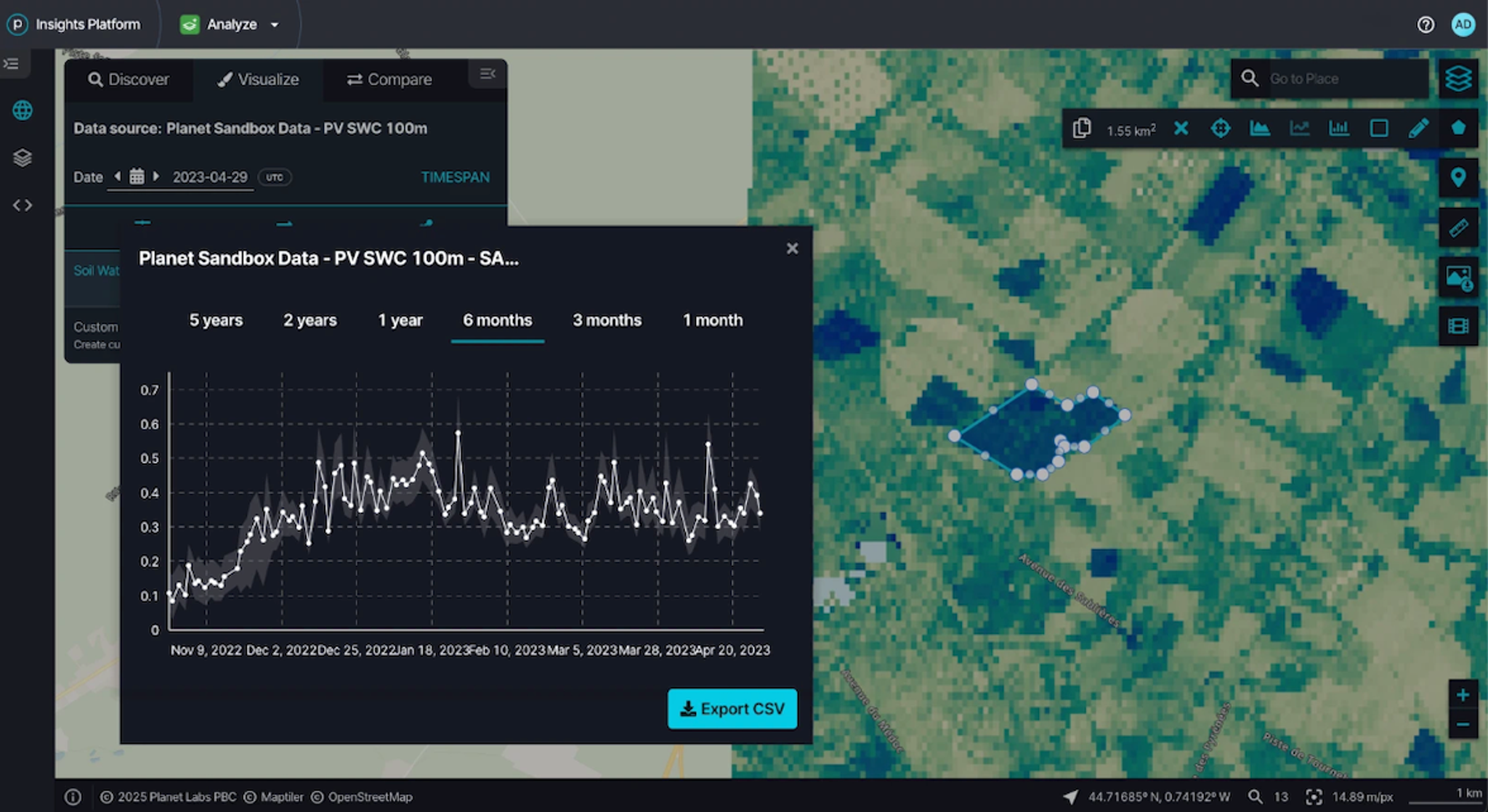Viewport: 1488px width, 812px height.
Task: Click the TIMESPAN link
Action: click(x=456, y=177)
